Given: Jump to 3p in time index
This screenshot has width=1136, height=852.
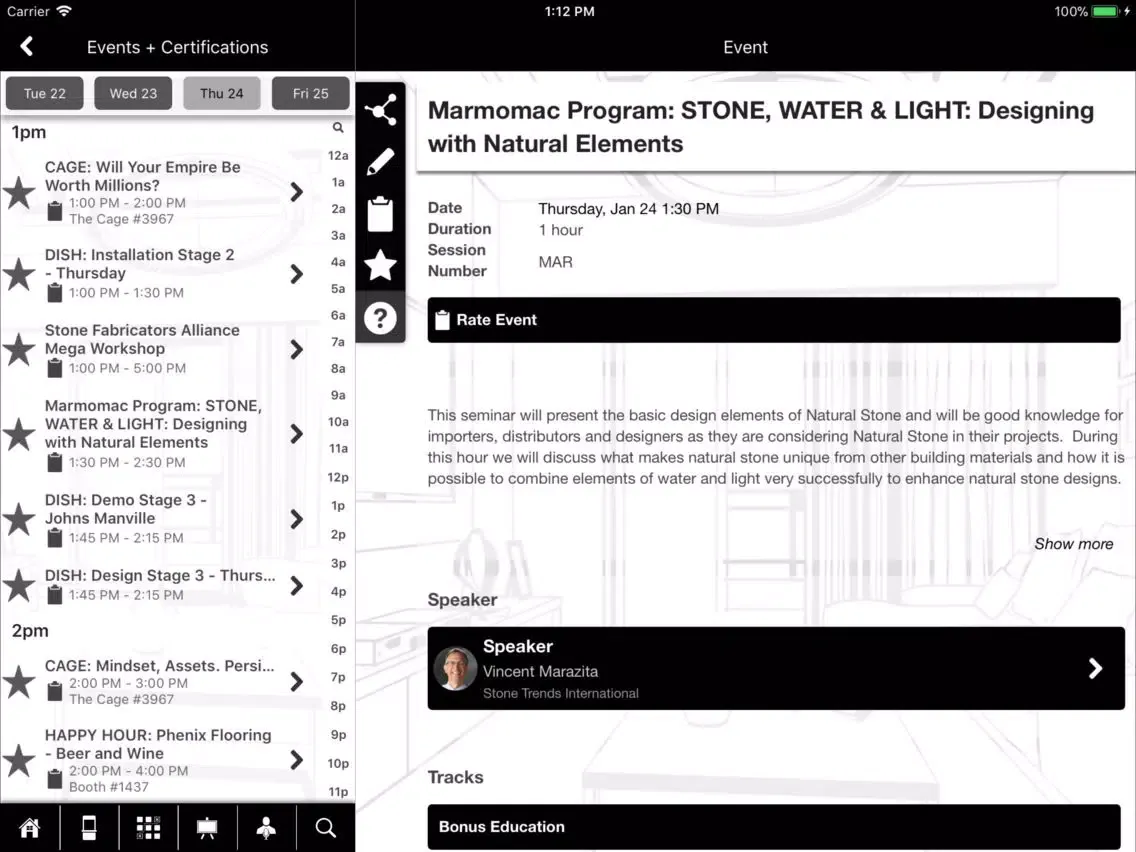Looking at the screenshot, I should [x=338, y=564].
